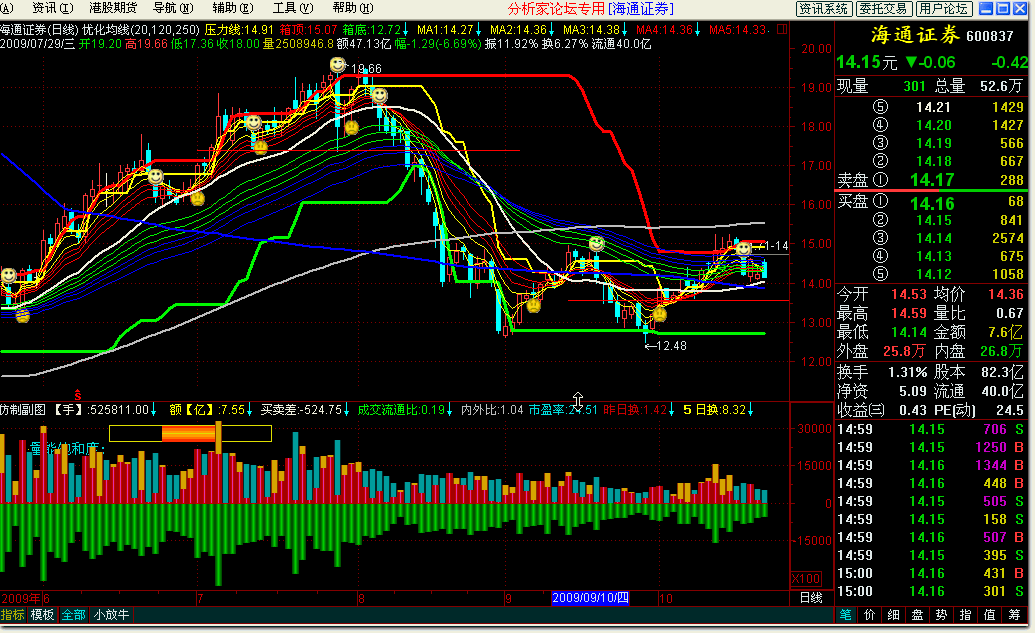
Task: Switch to the 值 tab
Action: 989,615
